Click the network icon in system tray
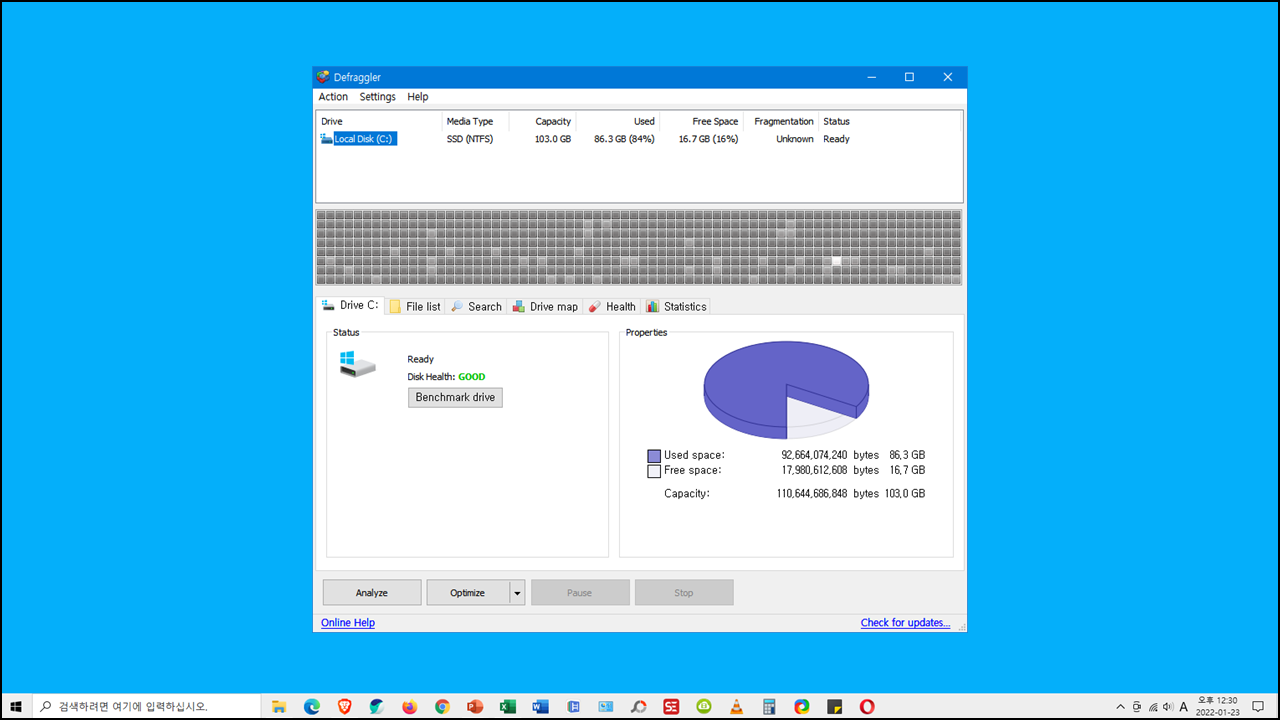This screenshot has height=720, width=1280. pos(1153,707)
